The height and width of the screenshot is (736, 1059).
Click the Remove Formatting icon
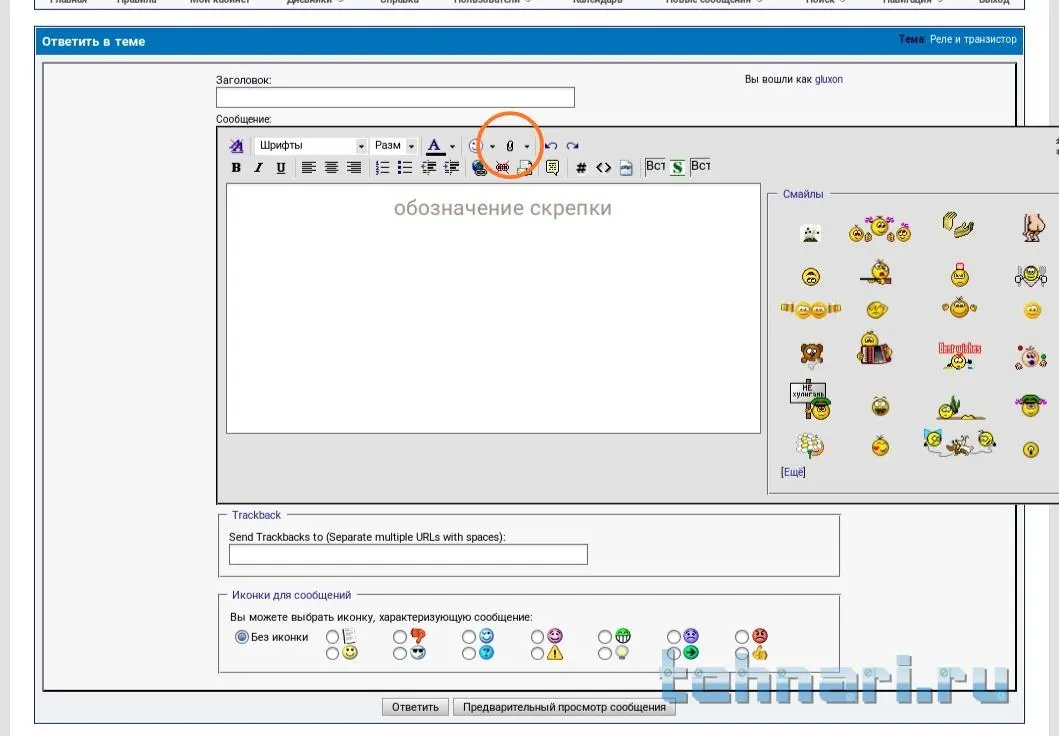pos(236,146)
